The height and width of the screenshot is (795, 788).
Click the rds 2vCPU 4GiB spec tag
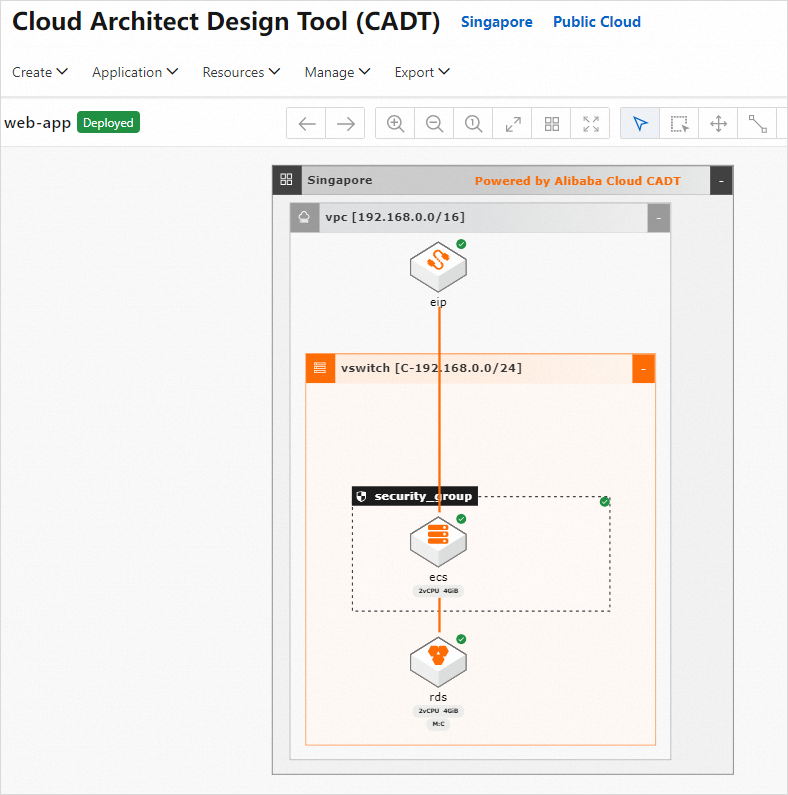click(438, 711)
